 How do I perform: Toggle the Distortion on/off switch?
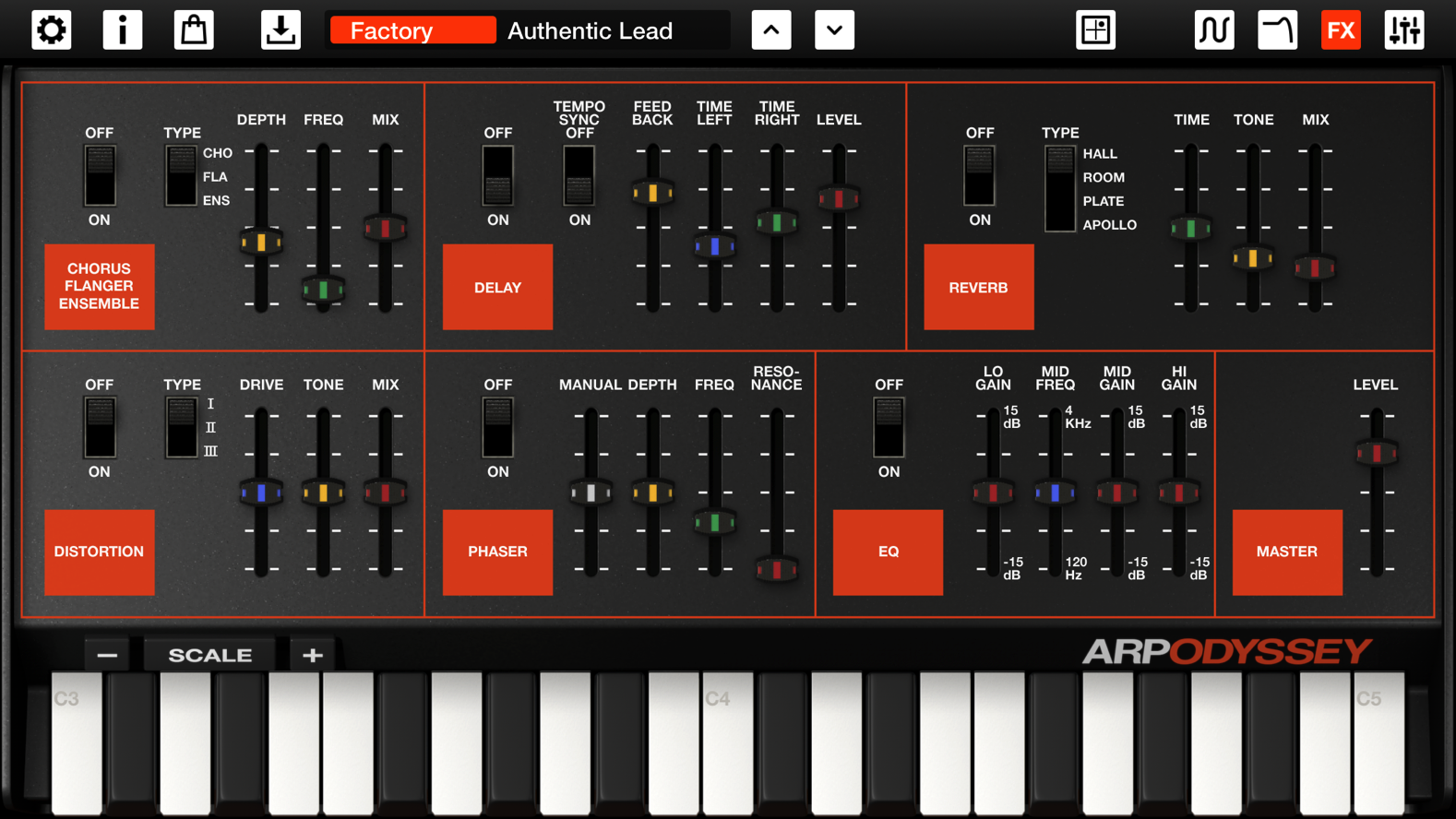[x=100, y=427]
